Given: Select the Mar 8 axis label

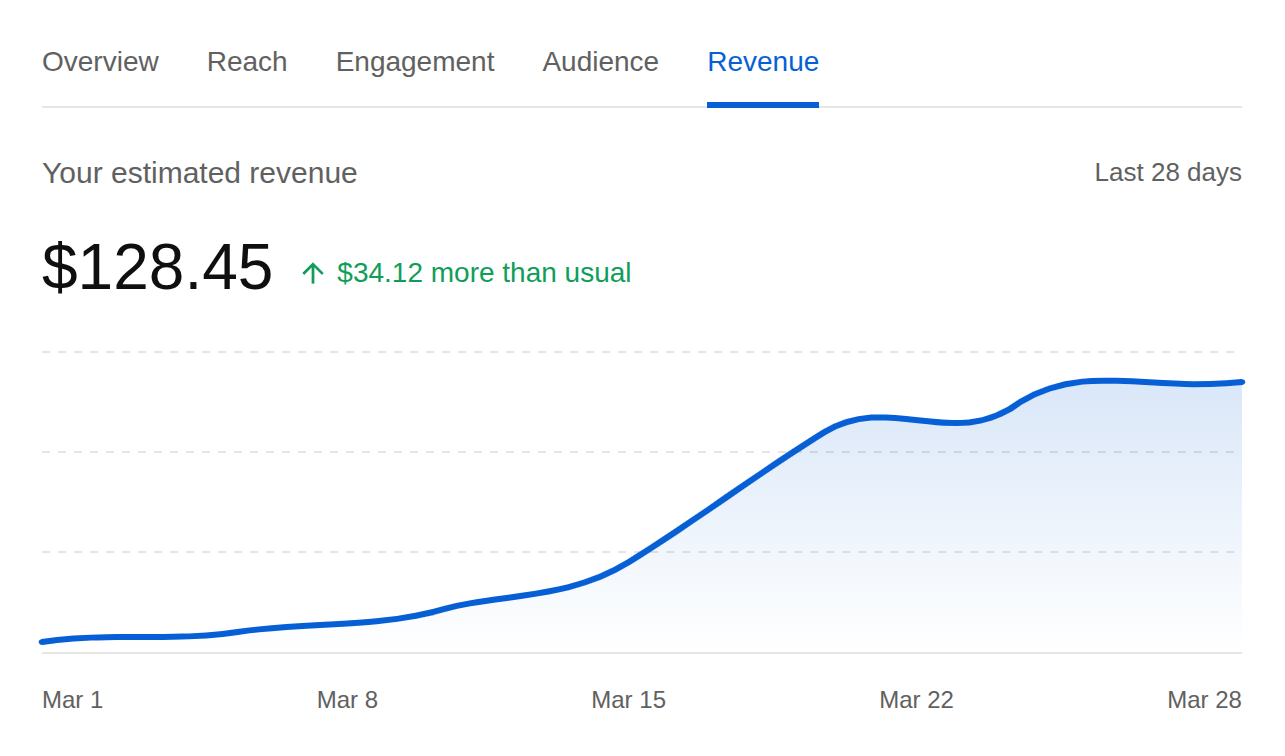Looking at the screenshot, I should click(x=347, y=700).
